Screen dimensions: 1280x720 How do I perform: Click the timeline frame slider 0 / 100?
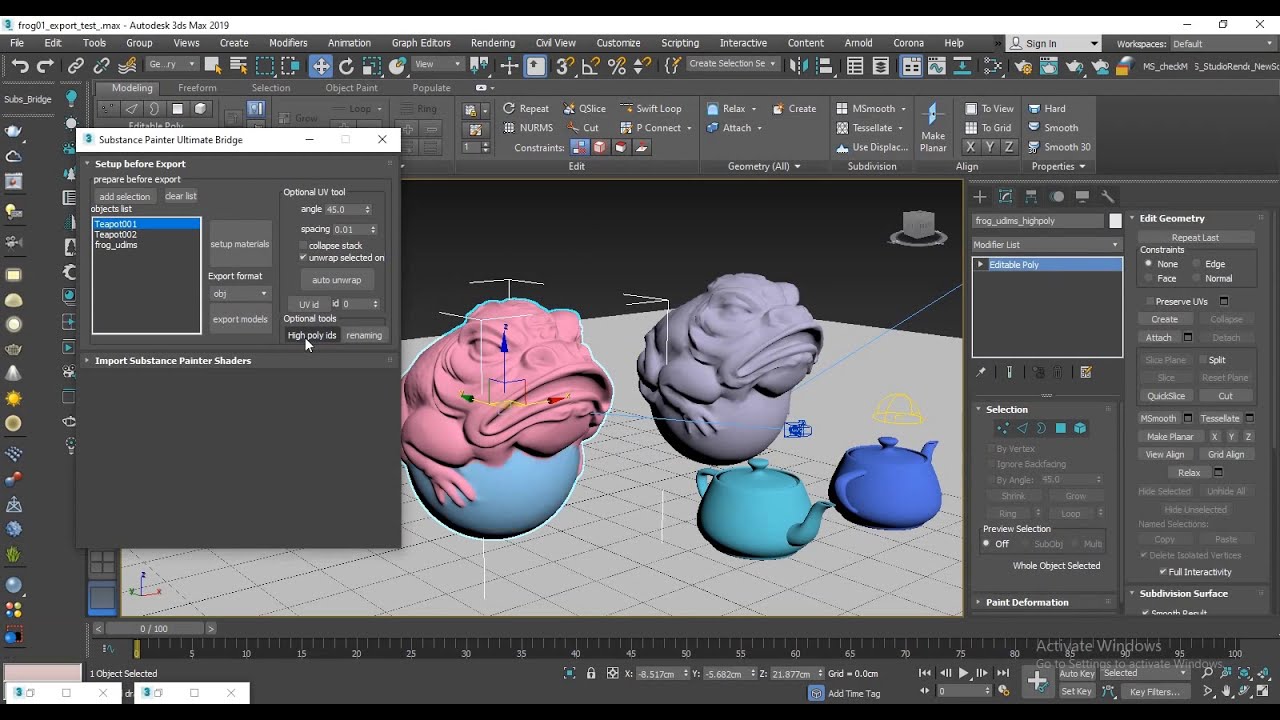click(x=154, y=629)
